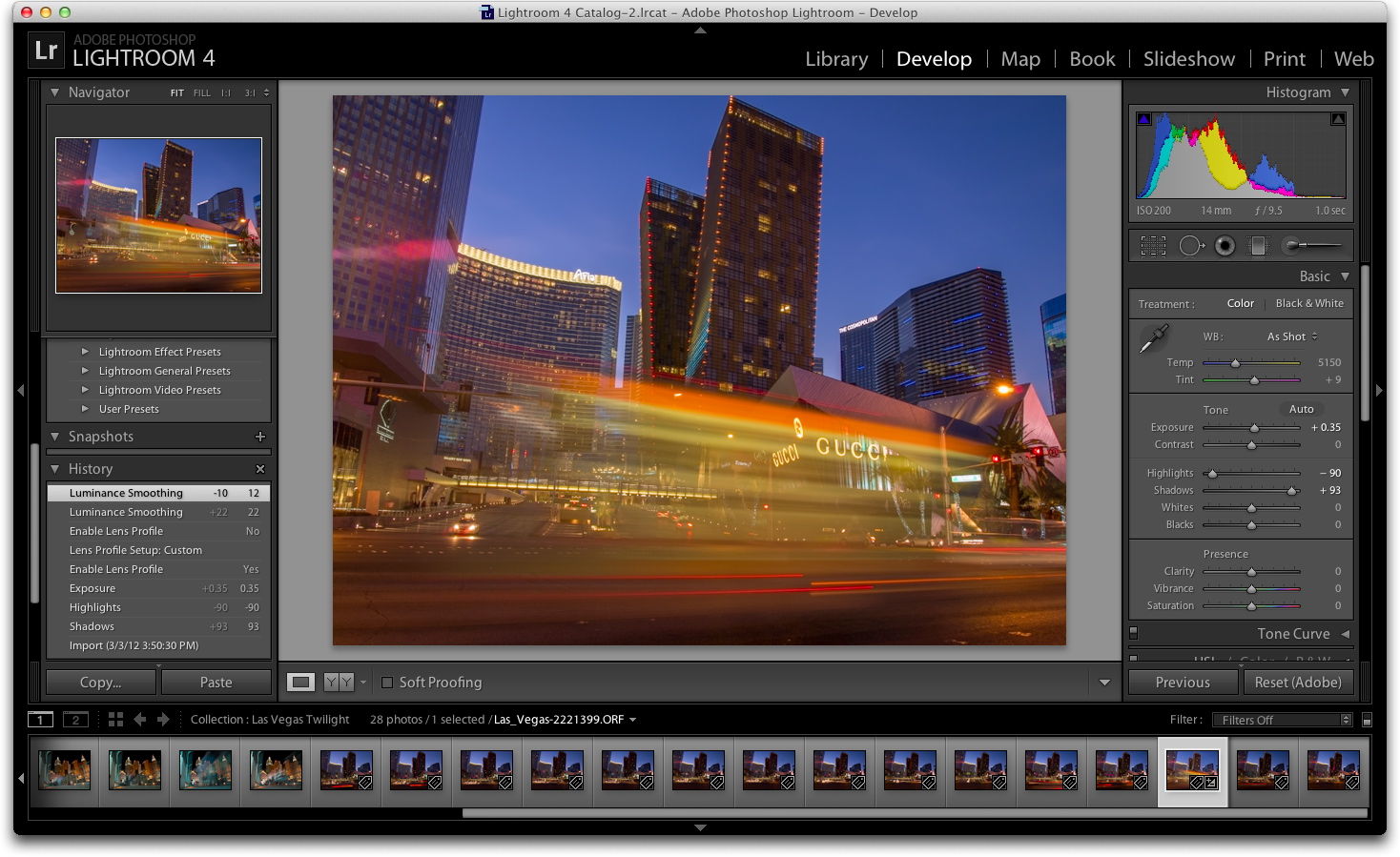This screenshot has width=1400, height=857.
Task: Select the Crop Overlay tool
Action: 1153,246
